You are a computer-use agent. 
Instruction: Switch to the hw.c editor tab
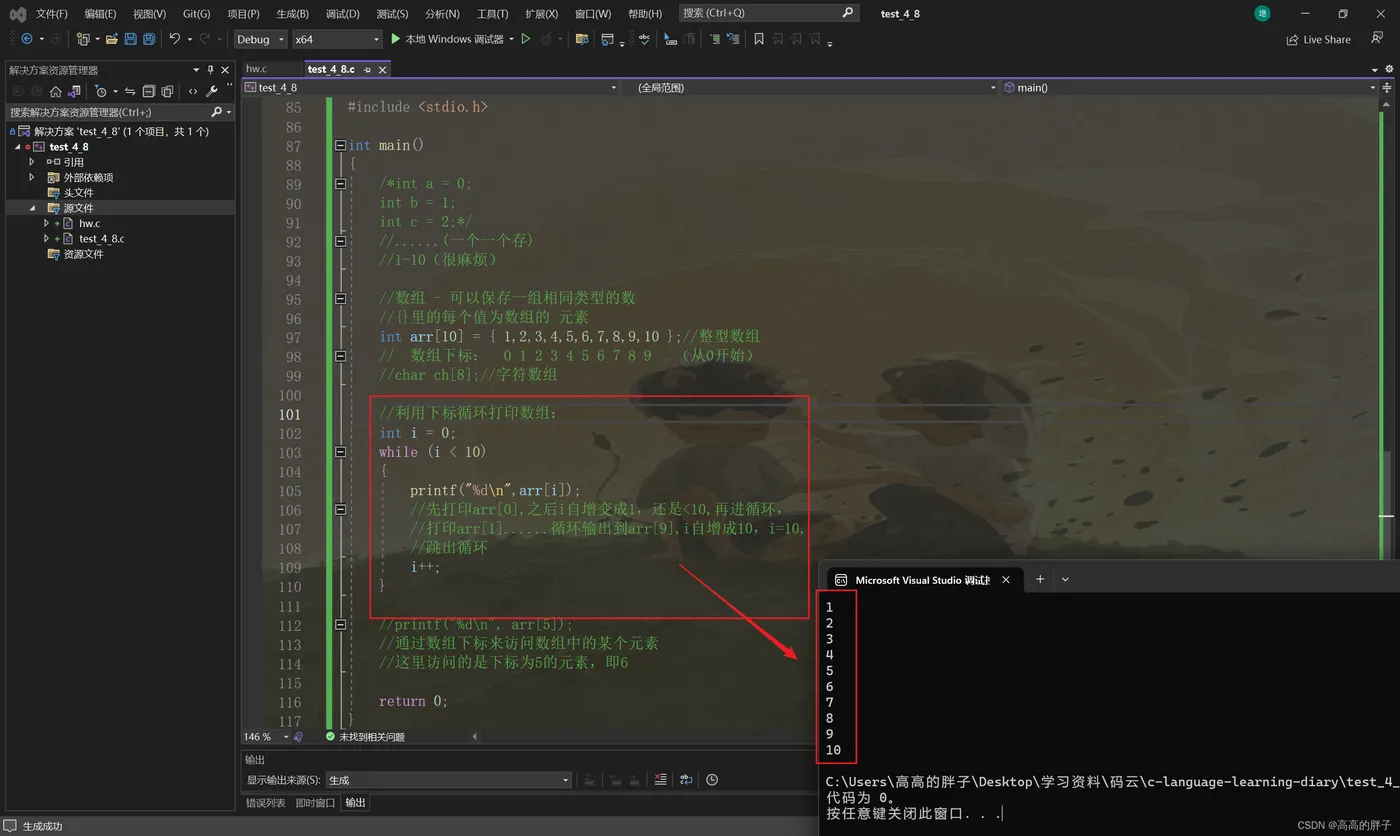coord(257,69)
